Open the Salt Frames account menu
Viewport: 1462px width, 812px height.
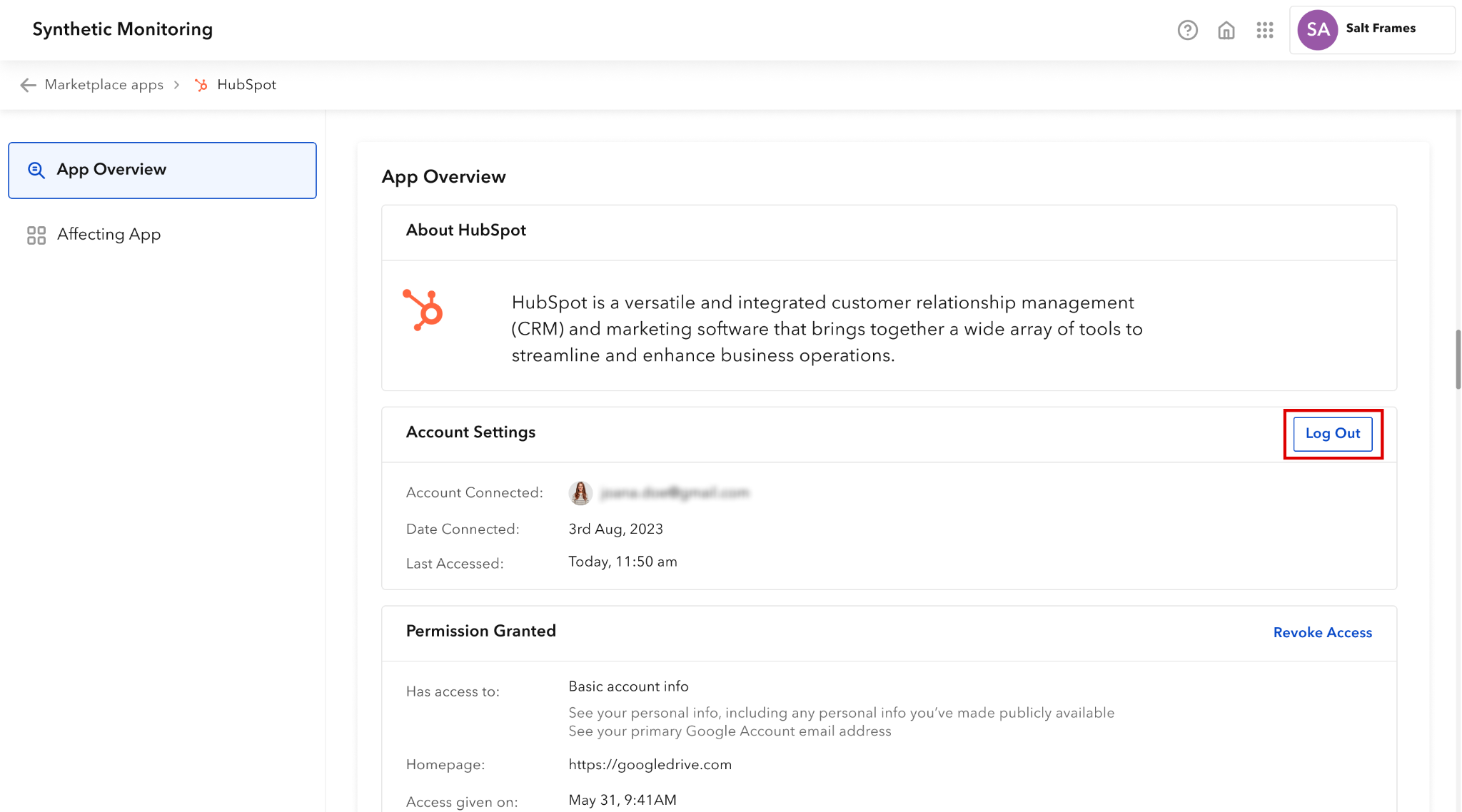click(1381, 29)
